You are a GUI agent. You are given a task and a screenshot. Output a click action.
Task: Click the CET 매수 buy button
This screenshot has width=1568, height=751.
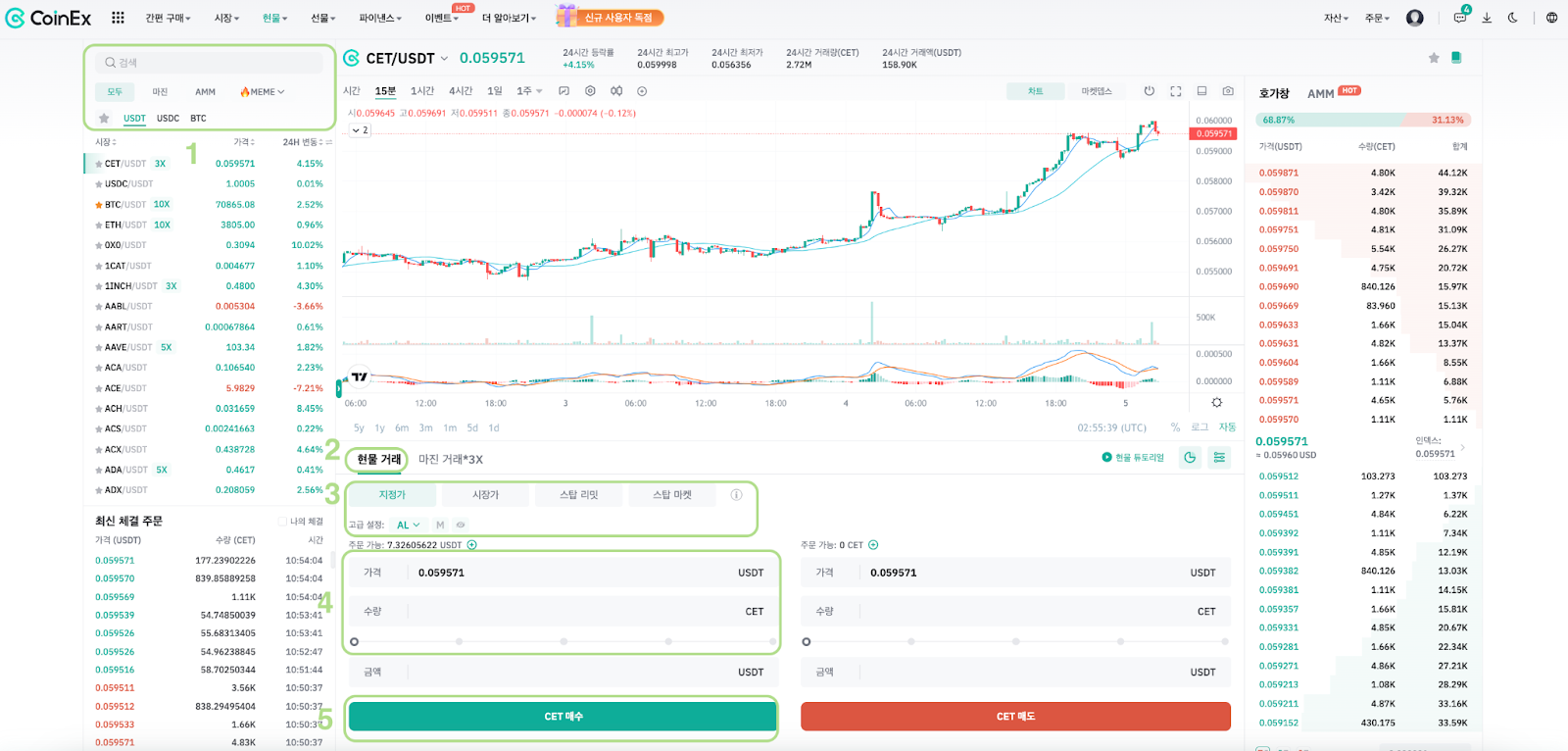[x=563, y=717]
